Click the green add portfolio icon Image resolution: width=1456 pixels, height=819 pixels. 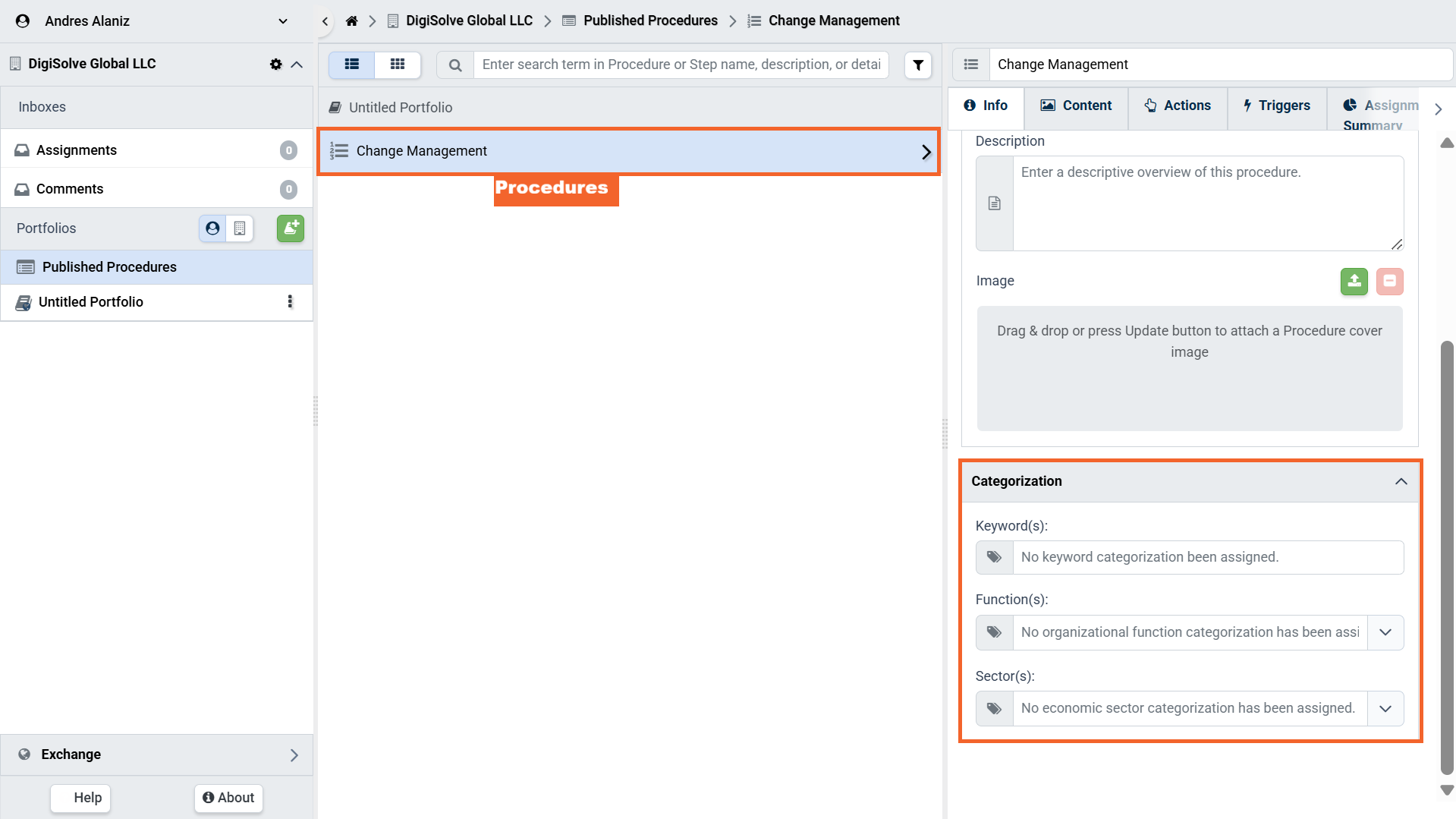[290, 228]
